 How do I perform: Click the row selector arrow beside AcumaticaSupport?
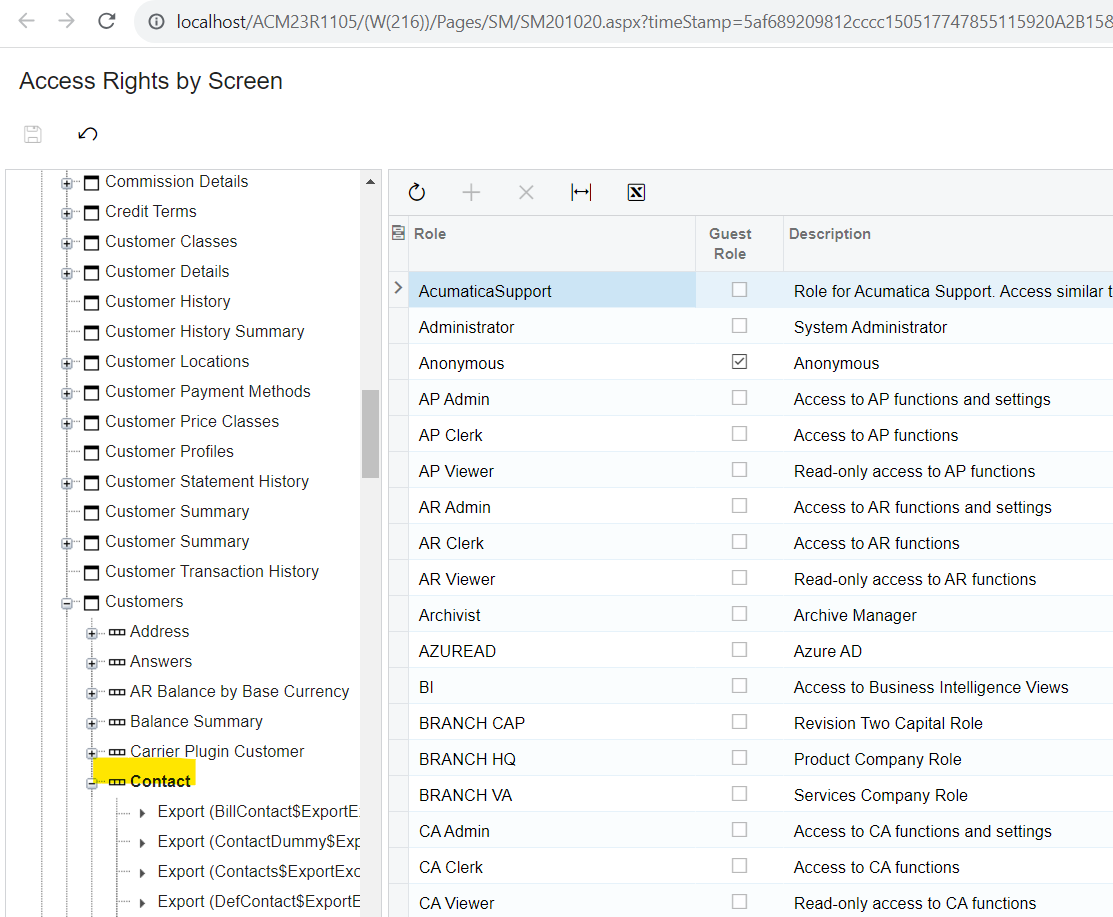pyautogui.click(x=398, y=288)
